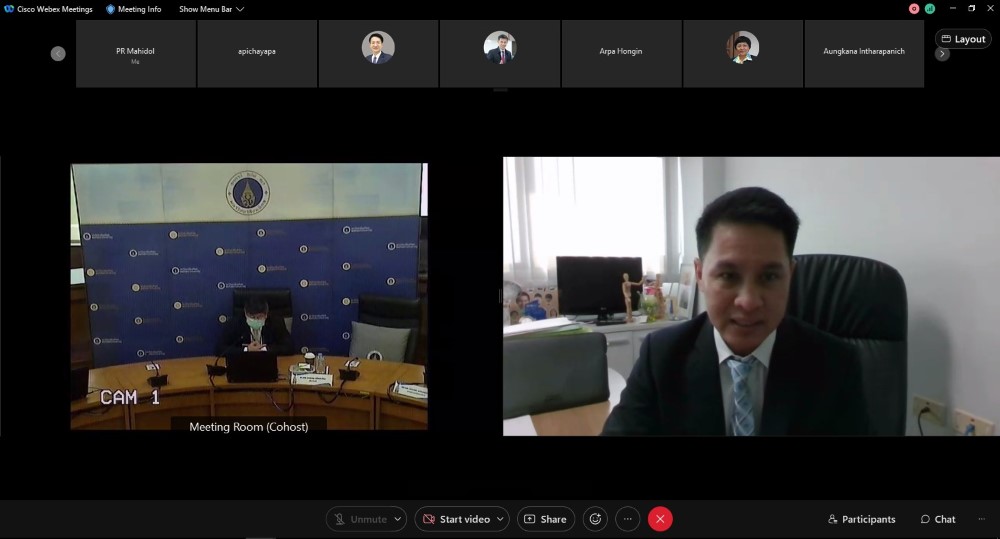Click the Share content button
The width and height of the screenshot is (1000, 539).
[545, 519]
